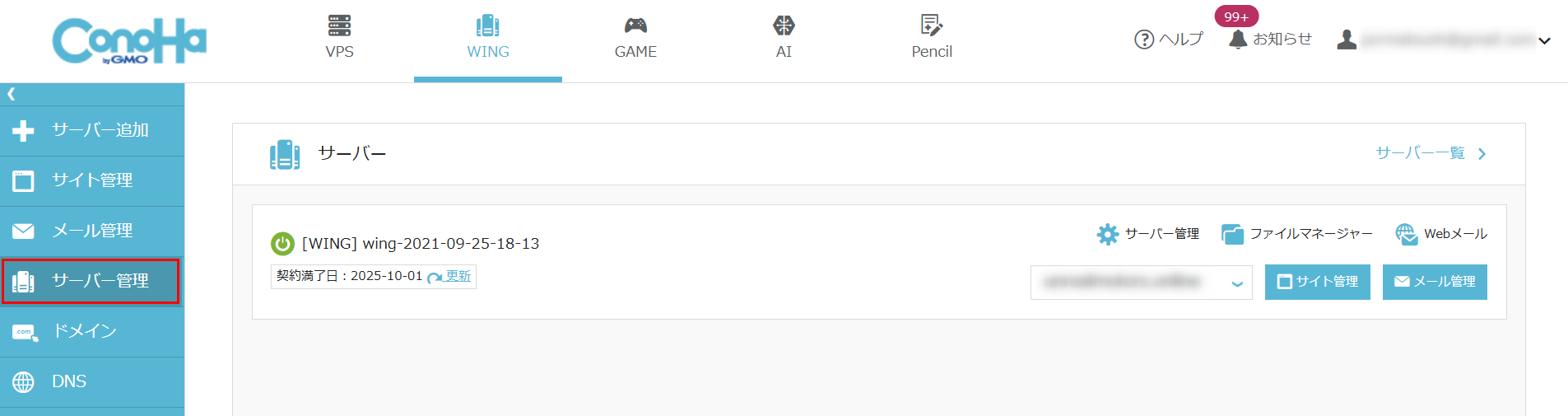This screenshot has width=1568, height=416.
Task: Collapse the left sidebar with the chevron
Action: pos(12,94)
